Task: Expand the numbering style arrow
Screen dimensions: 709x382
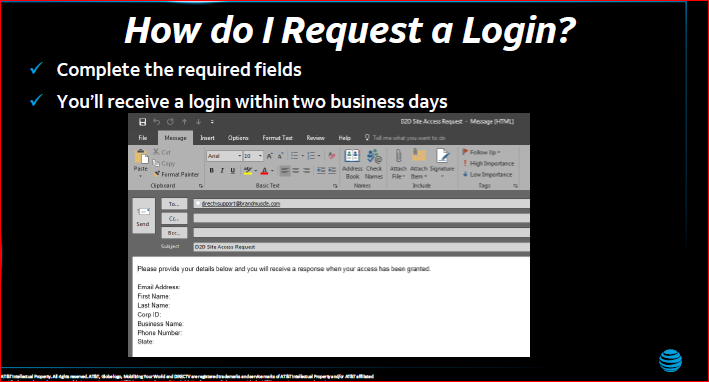Action: click(319, 156)
